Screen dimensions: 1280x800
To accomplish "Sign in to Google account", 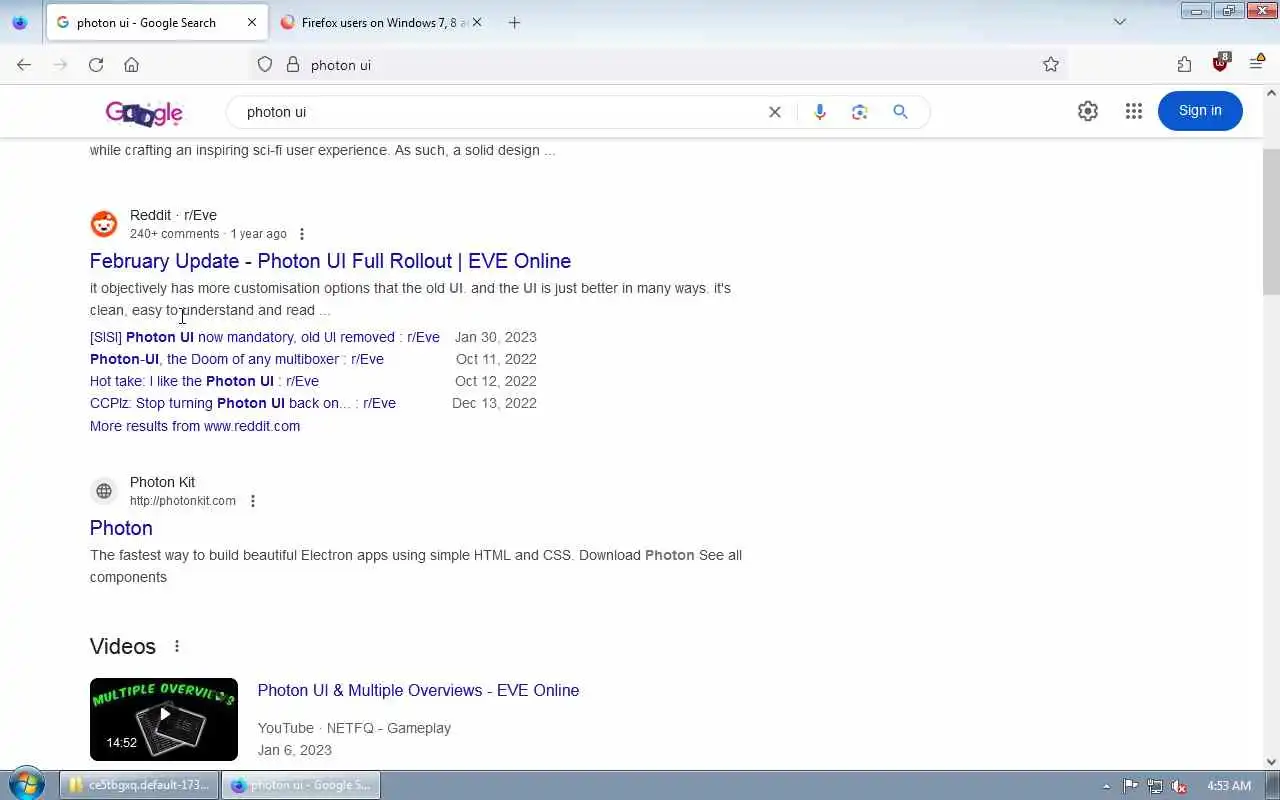I will (x=1200, y=111).
